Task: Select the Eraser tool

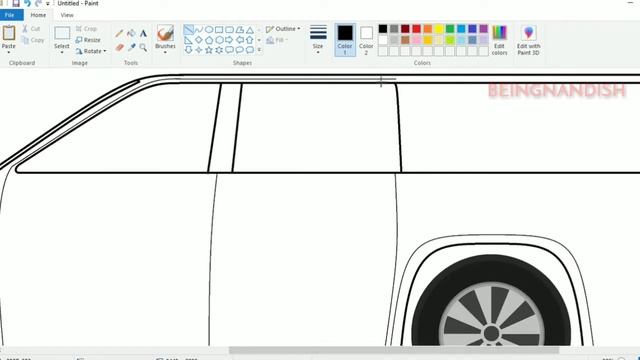Action: click(119, 47)
